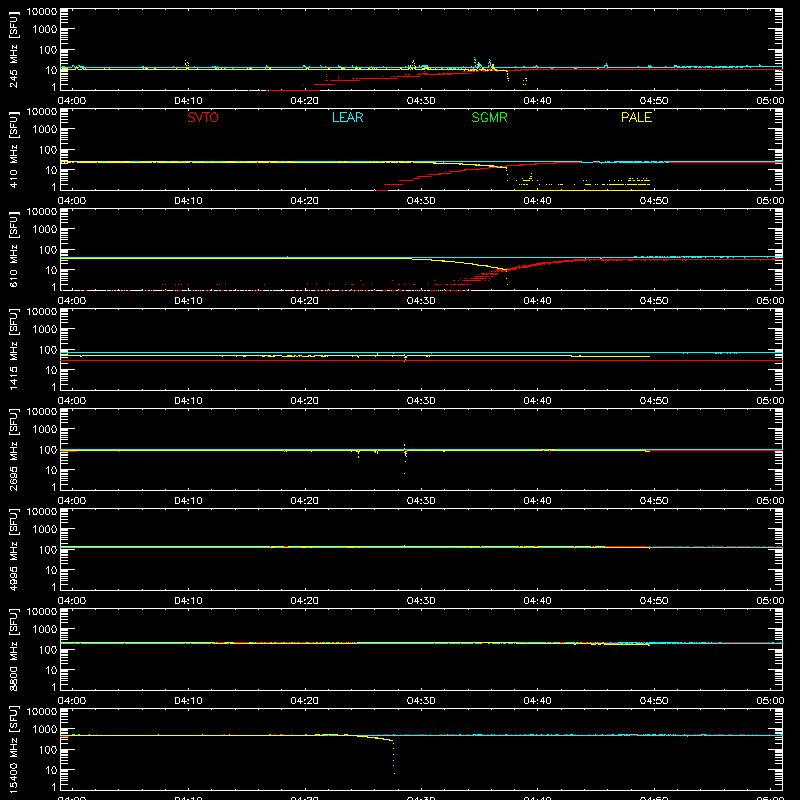This screenshot has height=800, width=800.
Task: Click 04:40 time label below 410 MHz plot
Action: pos(537,201)
